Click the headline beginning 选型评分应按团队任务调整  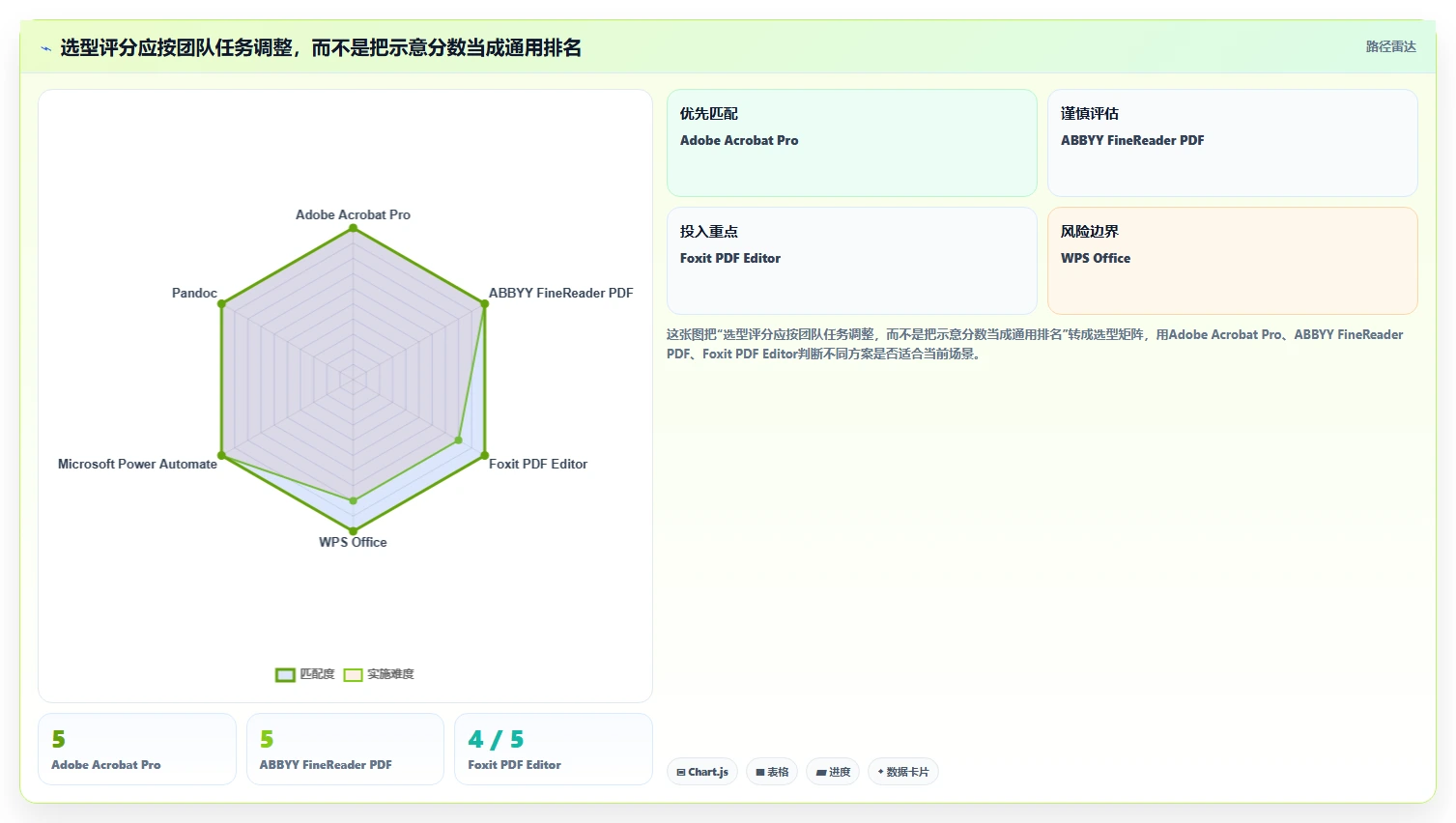(x=321, y=47)
